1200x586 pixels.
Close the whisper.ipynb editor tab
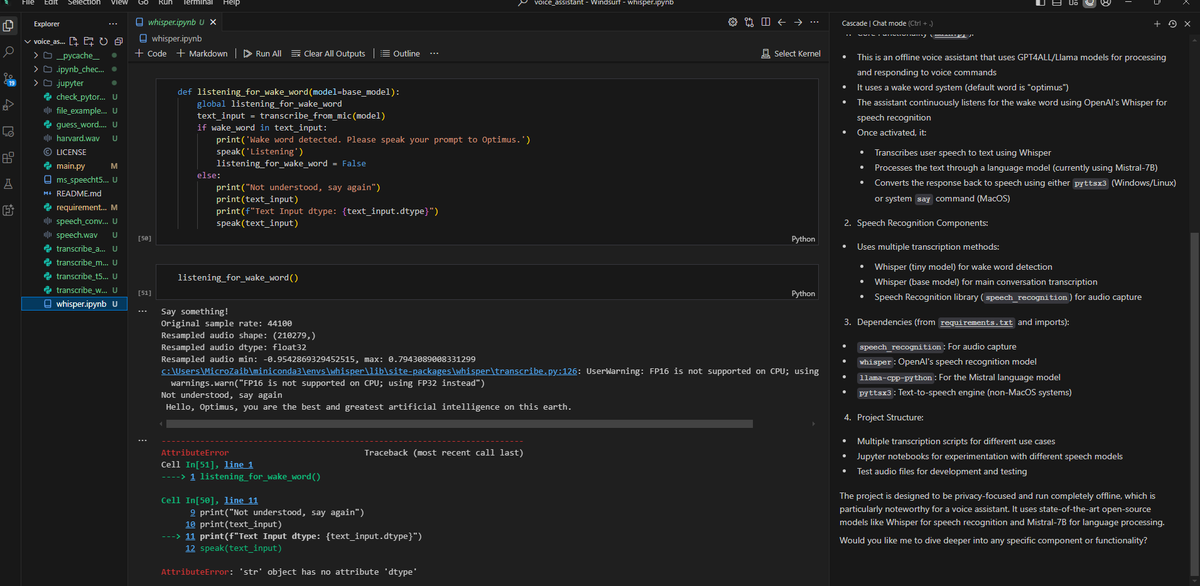pyautogui.click(x=213, y=22)
